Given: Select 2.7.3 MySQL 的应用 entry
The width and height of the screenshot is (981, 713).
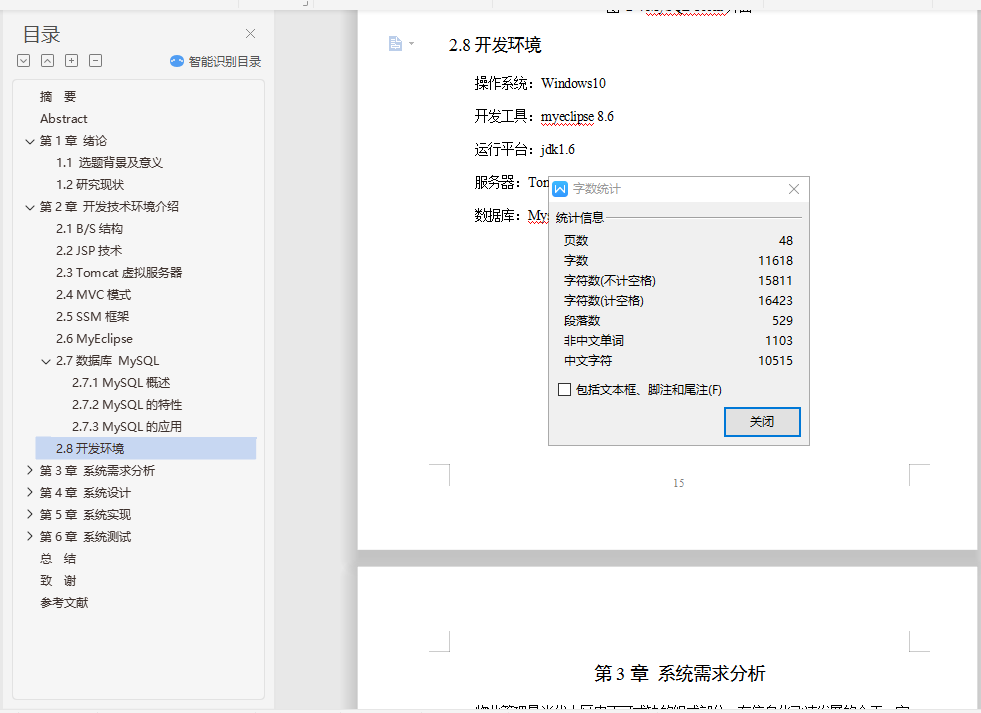Looking at the screenshot, I should (126, 427).
